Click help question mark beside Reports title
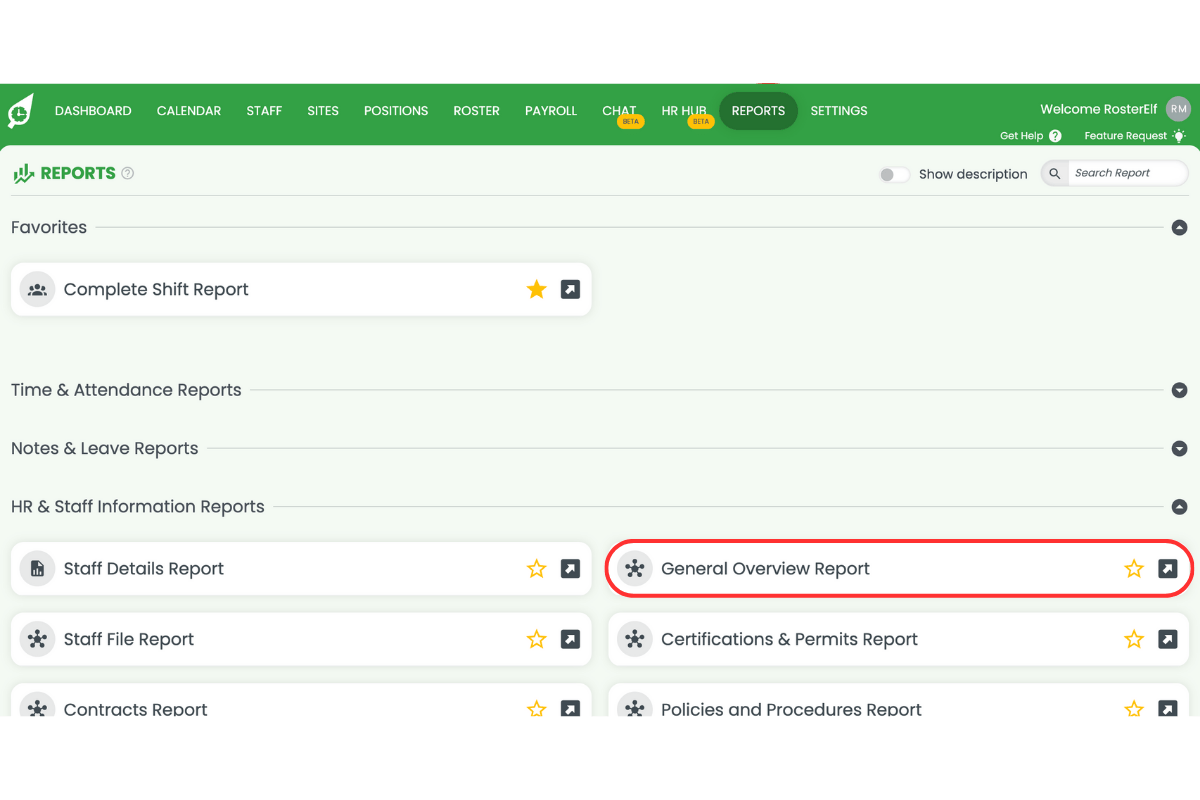1200x800 pixels. coord(128,173)
